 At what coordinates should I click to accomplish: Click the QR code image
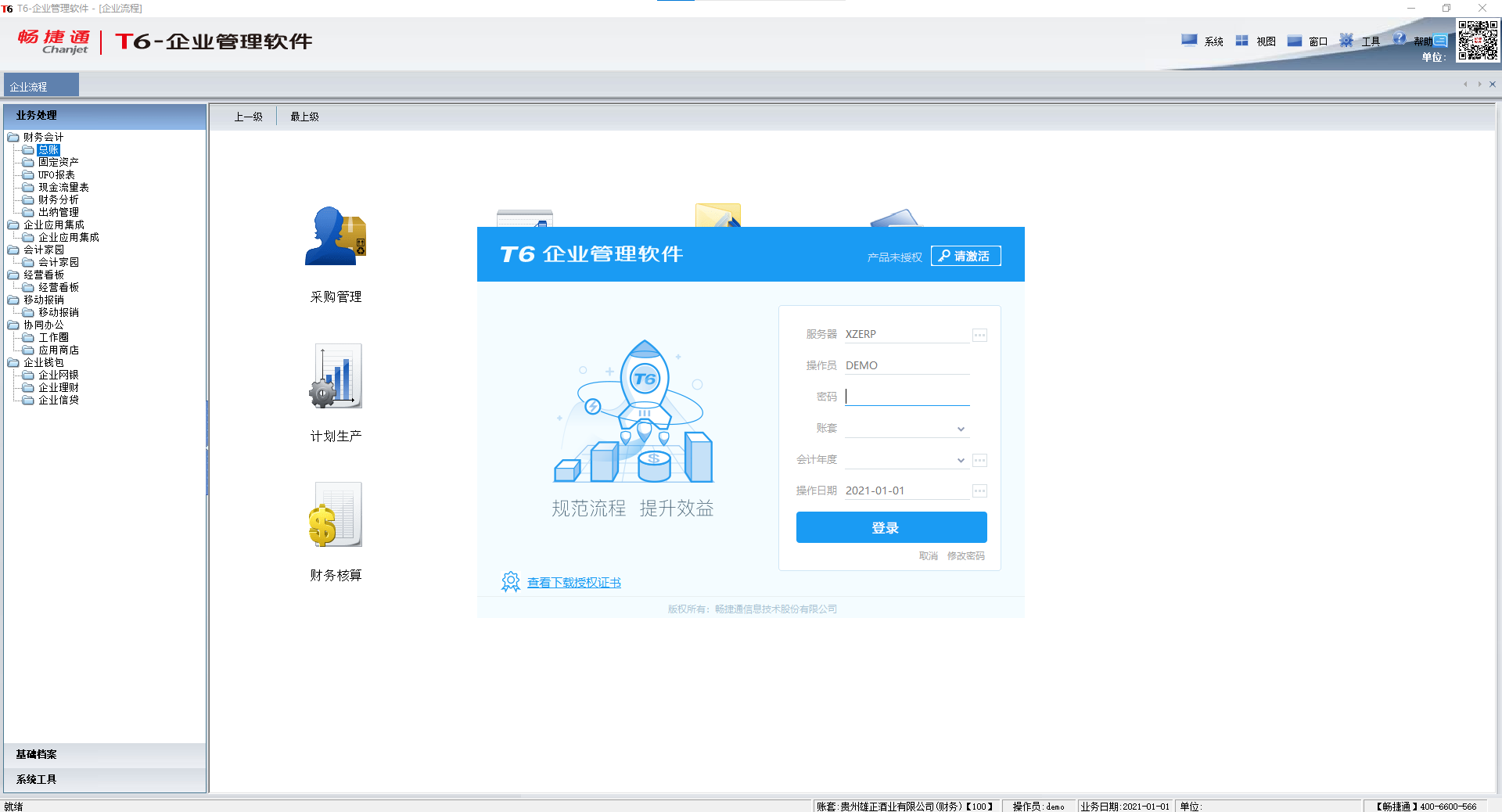click(1478, 41)
